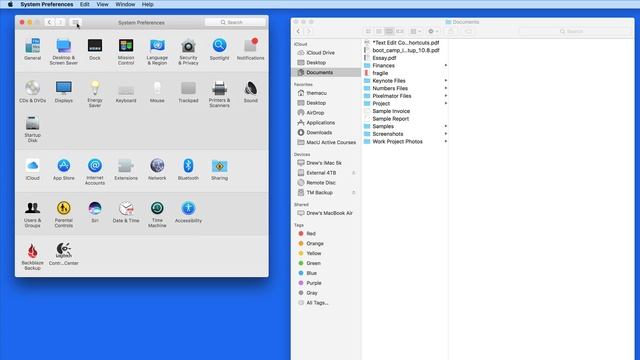Open Language & Region pane
Image resolution: width=640 pixels, height=360 pixels.
[x=157, y=51]
